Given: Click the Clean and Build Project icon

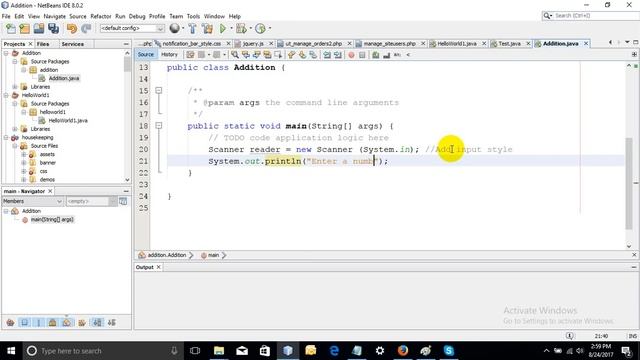Looking at the screenshot, I should tap(207, 29).
